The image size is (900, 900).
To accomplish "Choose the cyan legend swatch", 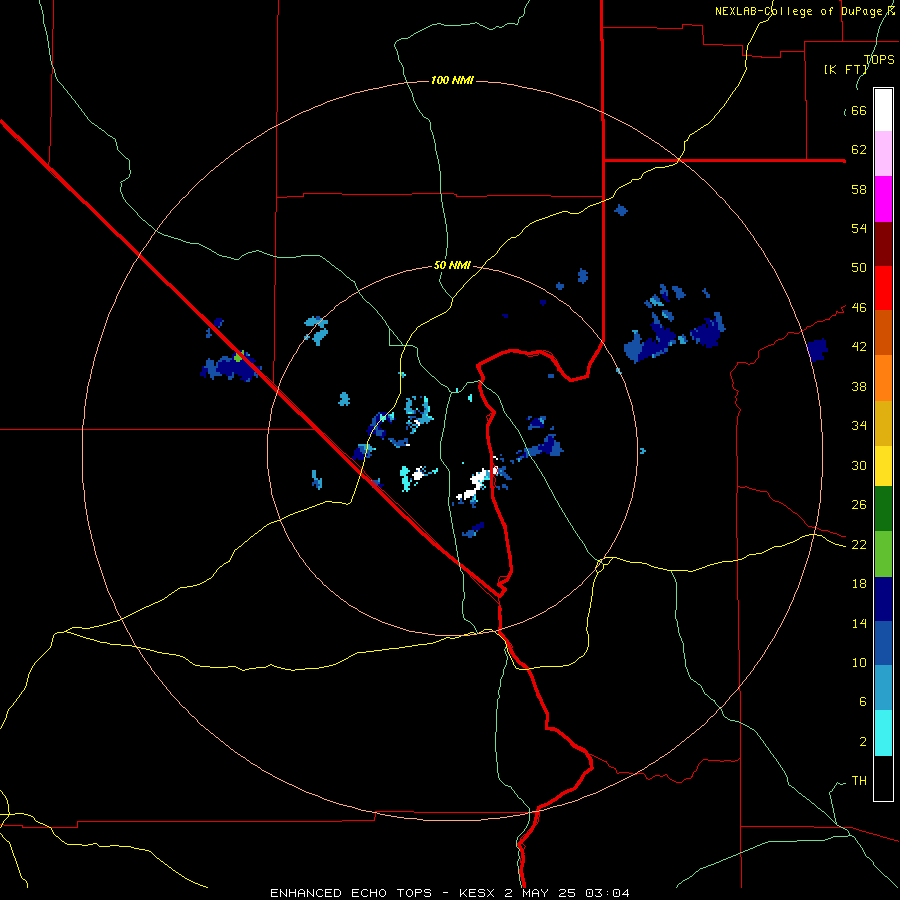I will pyautogui.click(x=883, y=733).
